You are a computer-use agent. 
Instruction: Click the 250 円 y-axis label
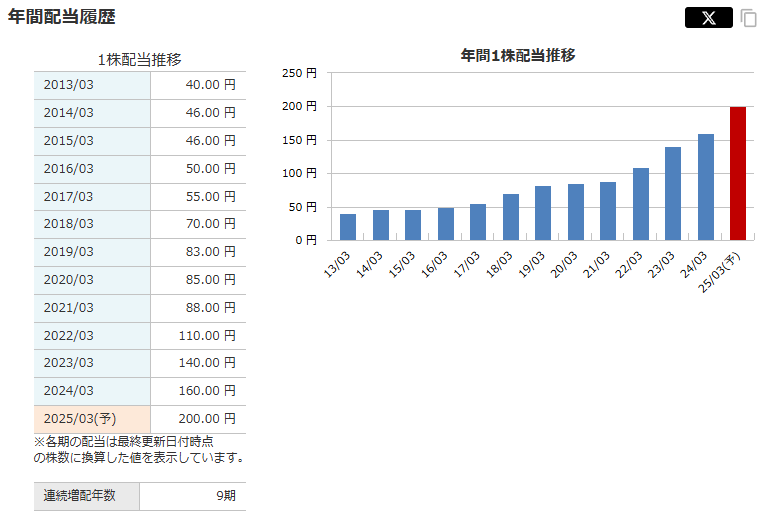point(299,73)
